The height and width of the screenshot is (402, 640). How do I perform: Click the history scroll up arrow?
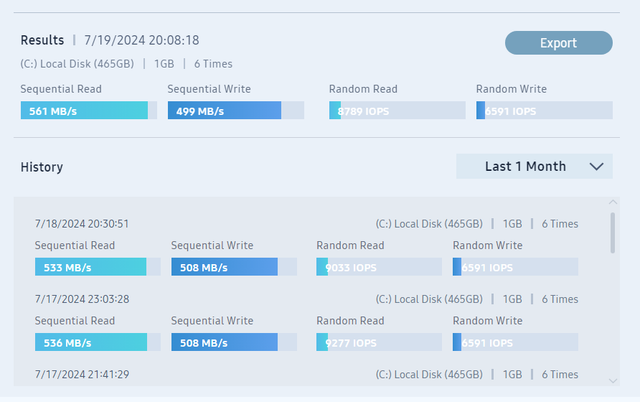click(613, 202)
